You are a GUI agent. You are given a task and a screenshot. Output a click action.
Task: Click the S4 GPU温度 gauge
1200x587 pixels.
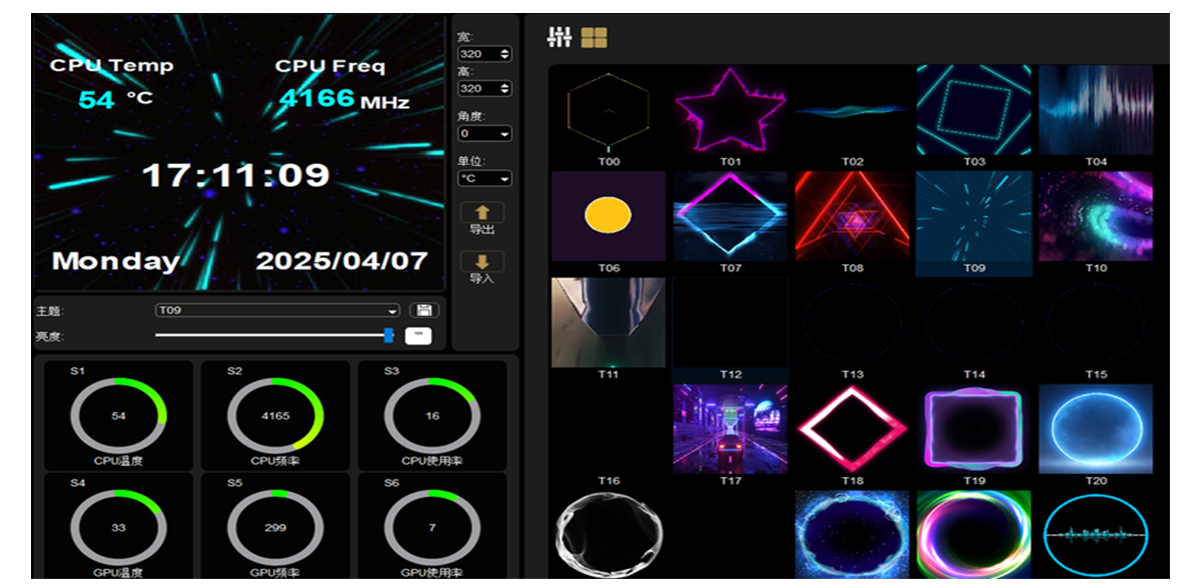[x=118, y=527]
